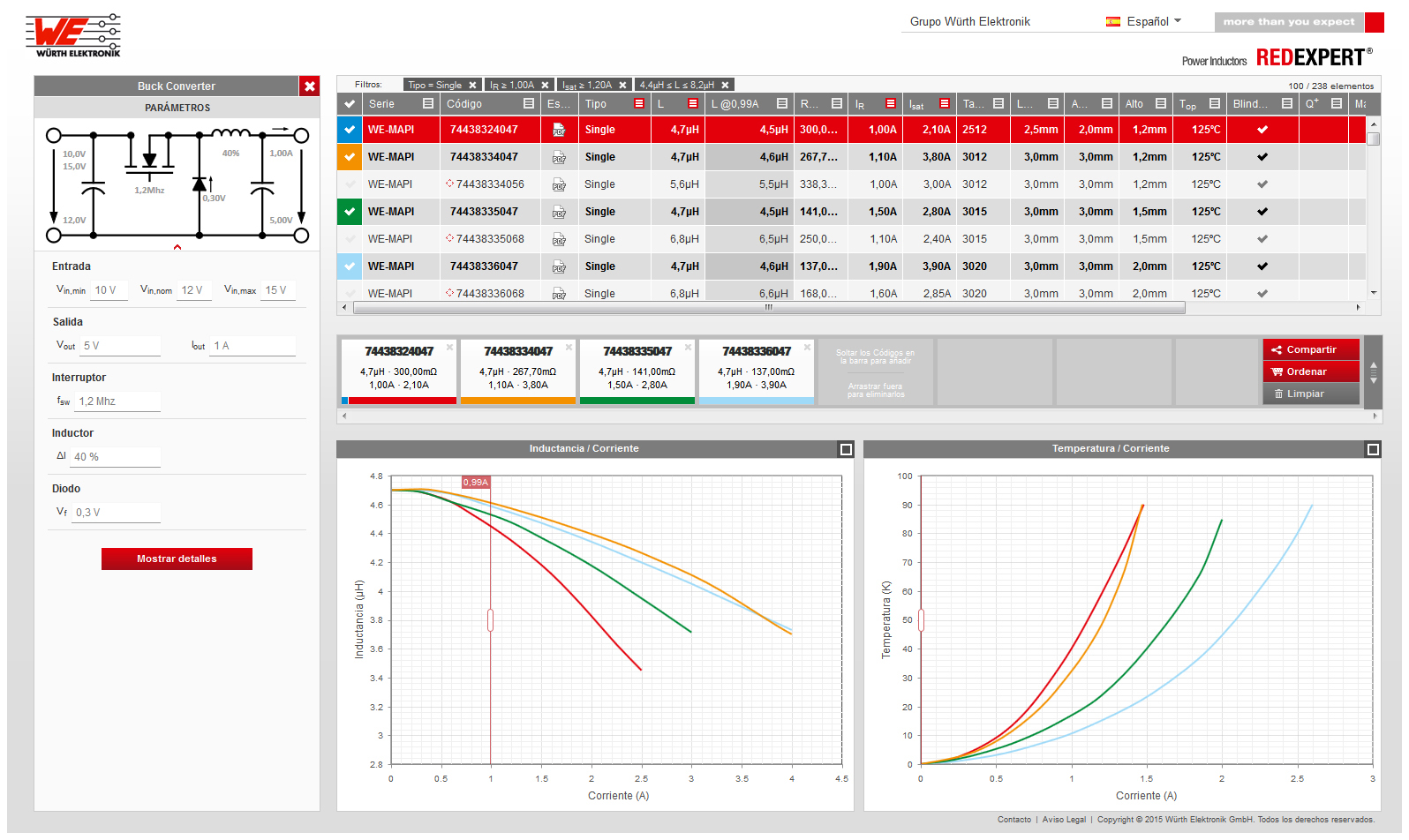1409x840 pixels.
Task: Open PDF datasheet for 74438334056
Action: [x=559, y=184]
